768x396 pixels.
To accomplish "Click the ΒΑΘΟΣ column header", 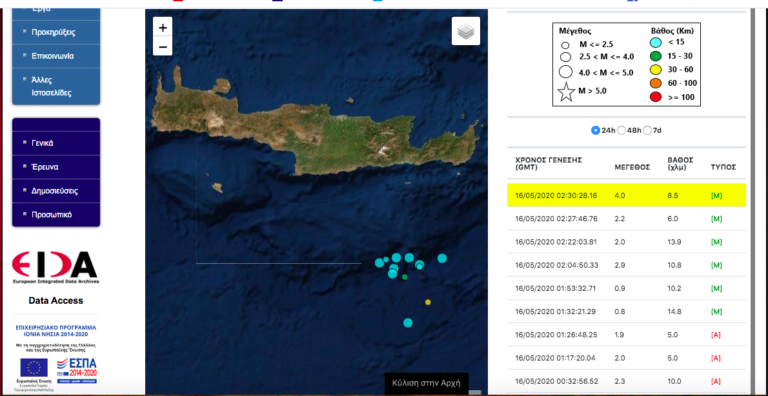I will coord(681,163).
